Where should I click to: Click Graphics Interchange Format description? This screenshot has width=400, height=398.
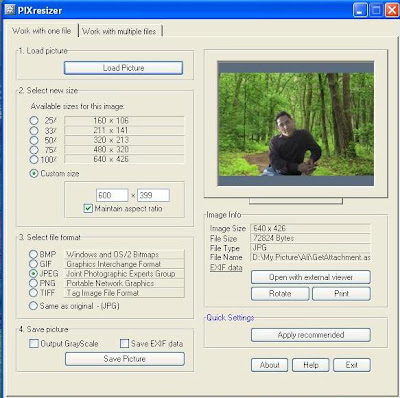(113, 264)
